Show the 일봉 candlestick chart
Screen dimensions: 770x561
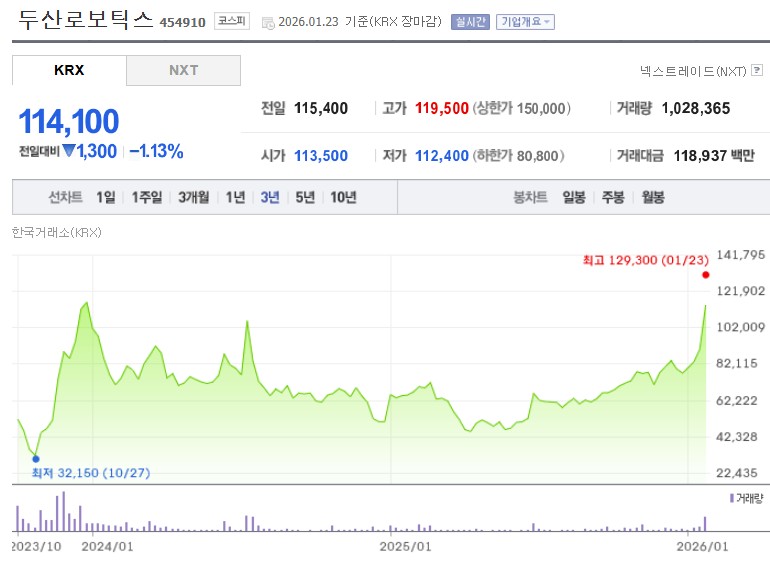(574, 197)
